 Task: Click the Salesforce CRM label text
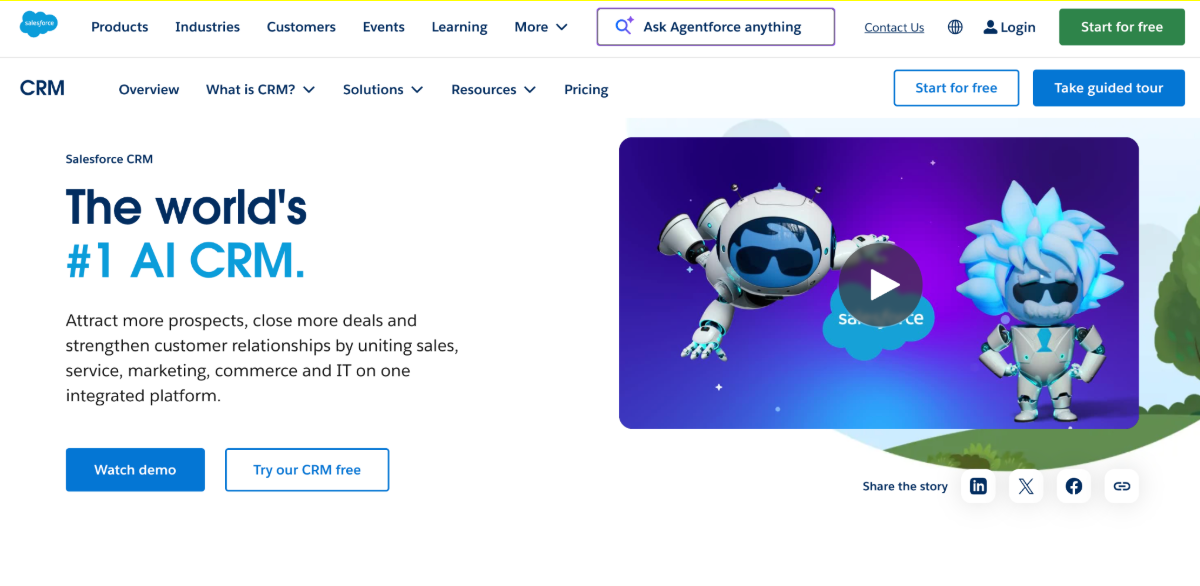coord(109,159)
